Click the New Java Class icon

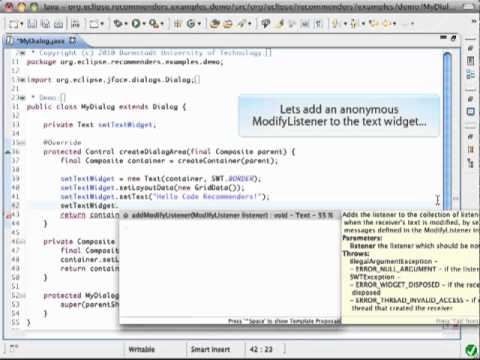pyautogui.click(x=191, y=23)
